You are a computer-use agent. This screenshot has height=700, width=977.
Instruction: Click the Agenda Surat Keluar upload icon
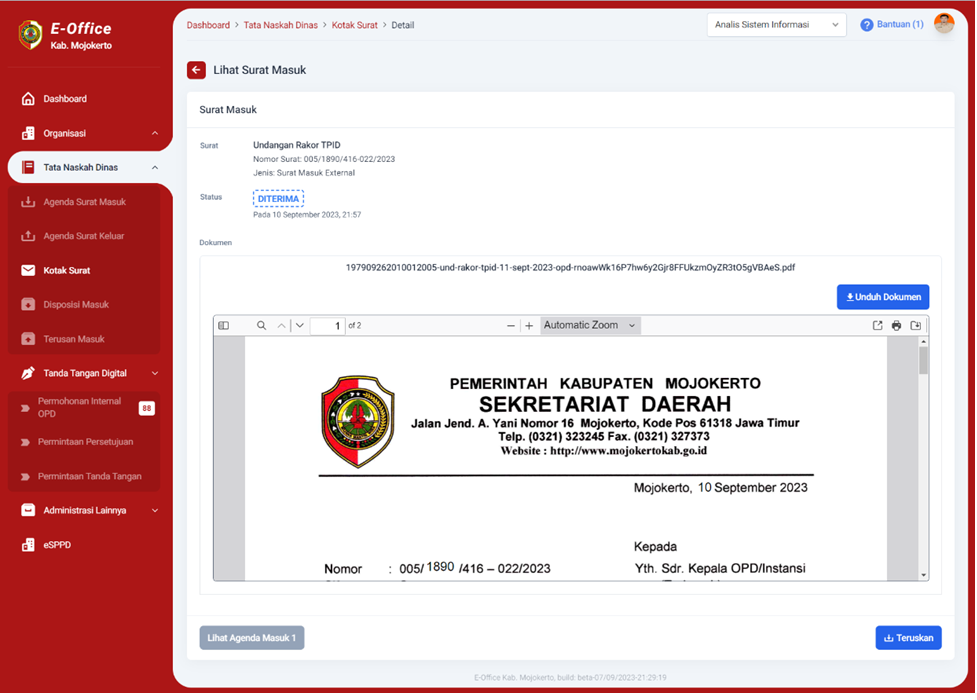28,236
